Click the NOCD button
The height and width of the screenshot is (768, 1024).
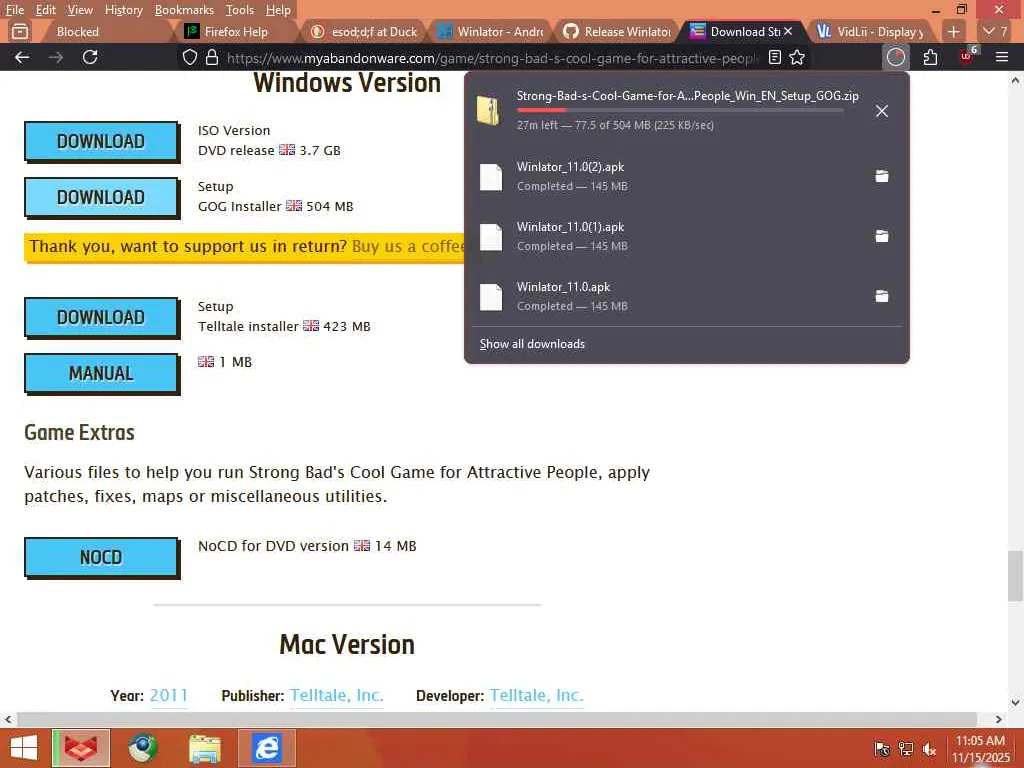click(x=101, y=558)
